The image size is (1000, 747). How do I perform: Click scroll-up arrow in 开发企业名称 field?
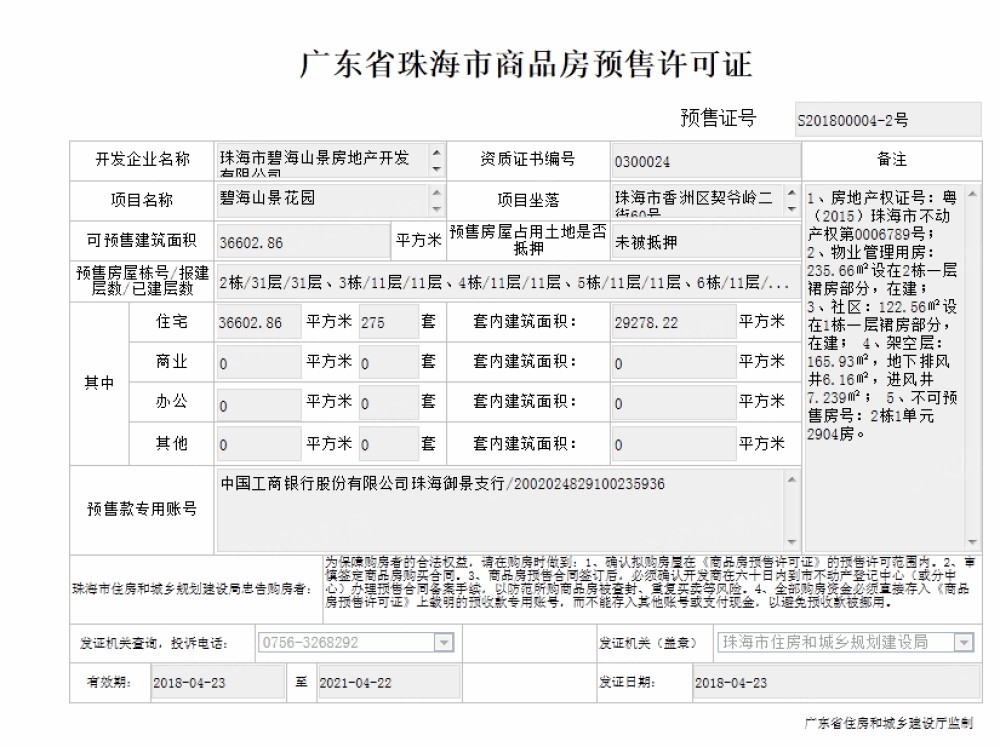point(437,152)
